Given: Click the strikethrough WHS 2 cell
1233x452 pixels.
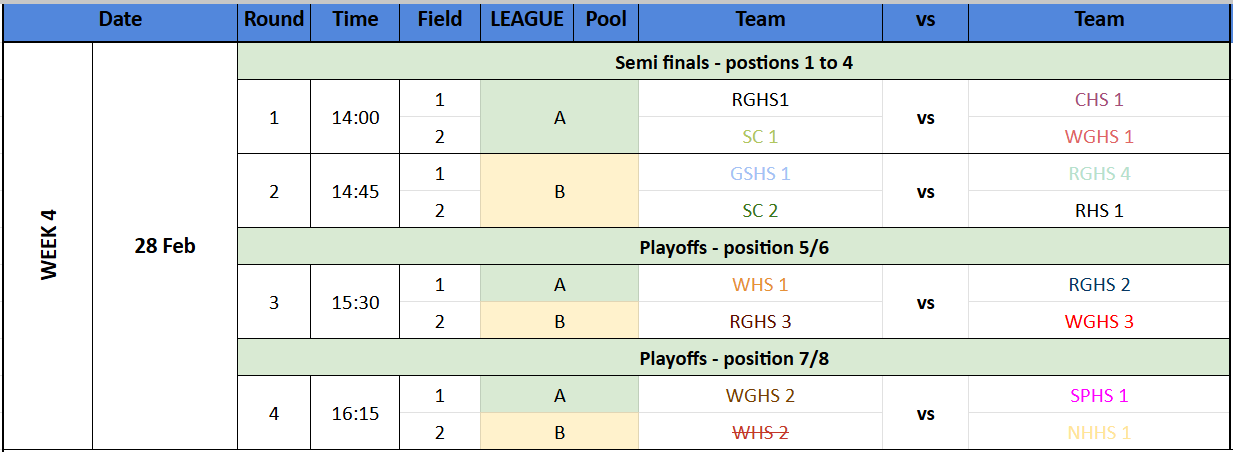Looking at the screenshot, I should pyautogui.click(x=760, y=432).
